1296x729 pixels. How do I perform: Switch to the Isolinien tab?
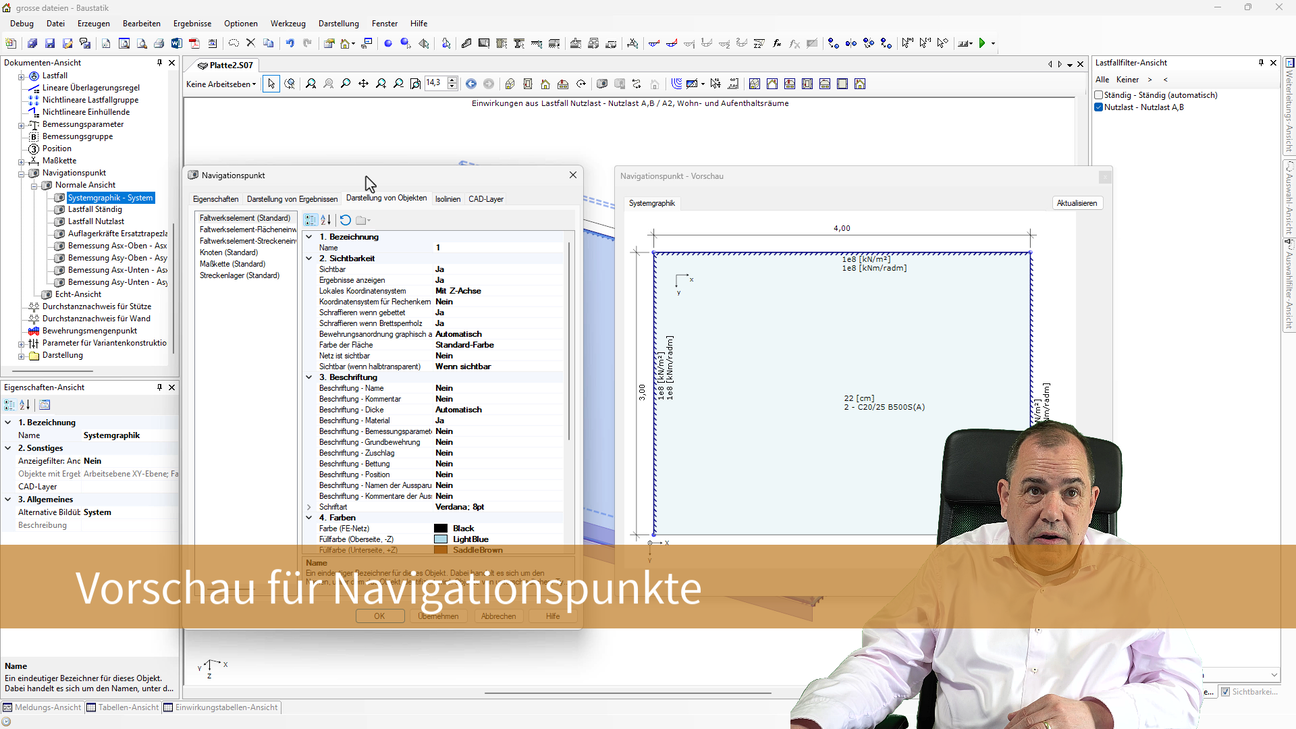447,199
